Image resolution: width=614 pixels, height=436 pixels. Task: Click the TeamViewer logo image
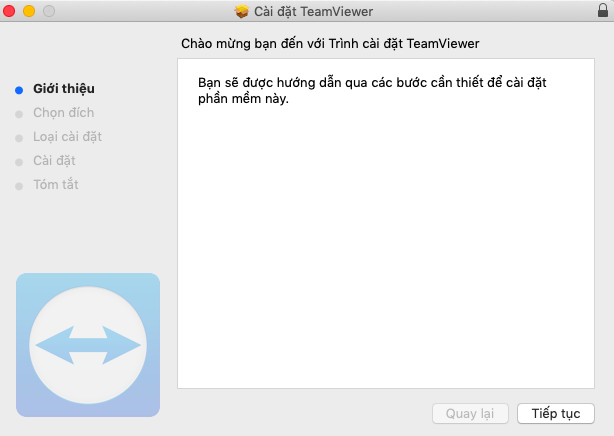[88, 345]
